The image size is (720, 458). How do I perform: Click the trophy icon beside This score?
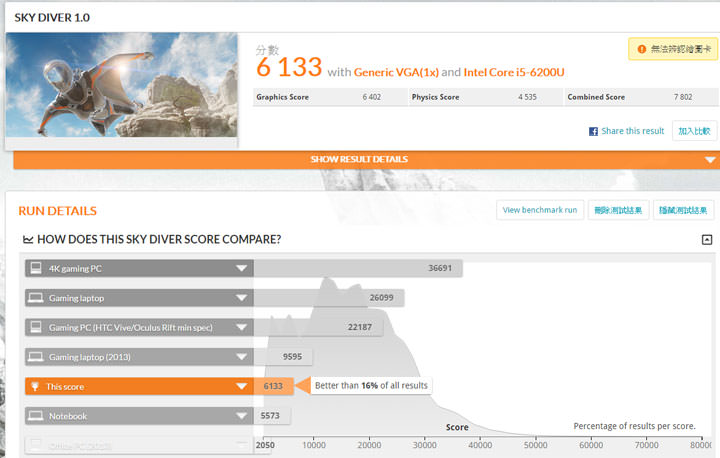pos(36,386)
